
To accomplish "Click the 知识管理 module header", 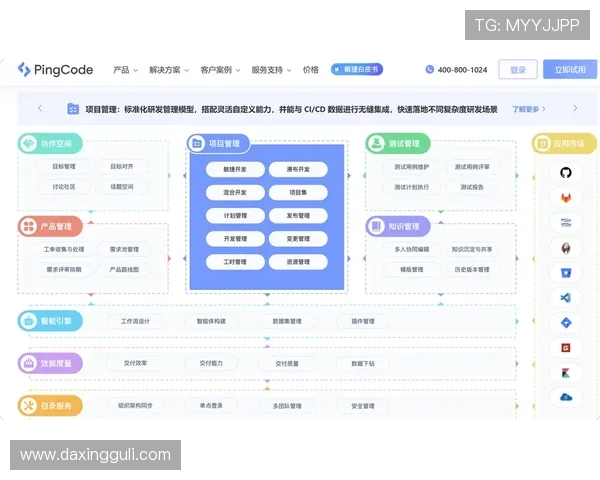I will click(398, 226).
